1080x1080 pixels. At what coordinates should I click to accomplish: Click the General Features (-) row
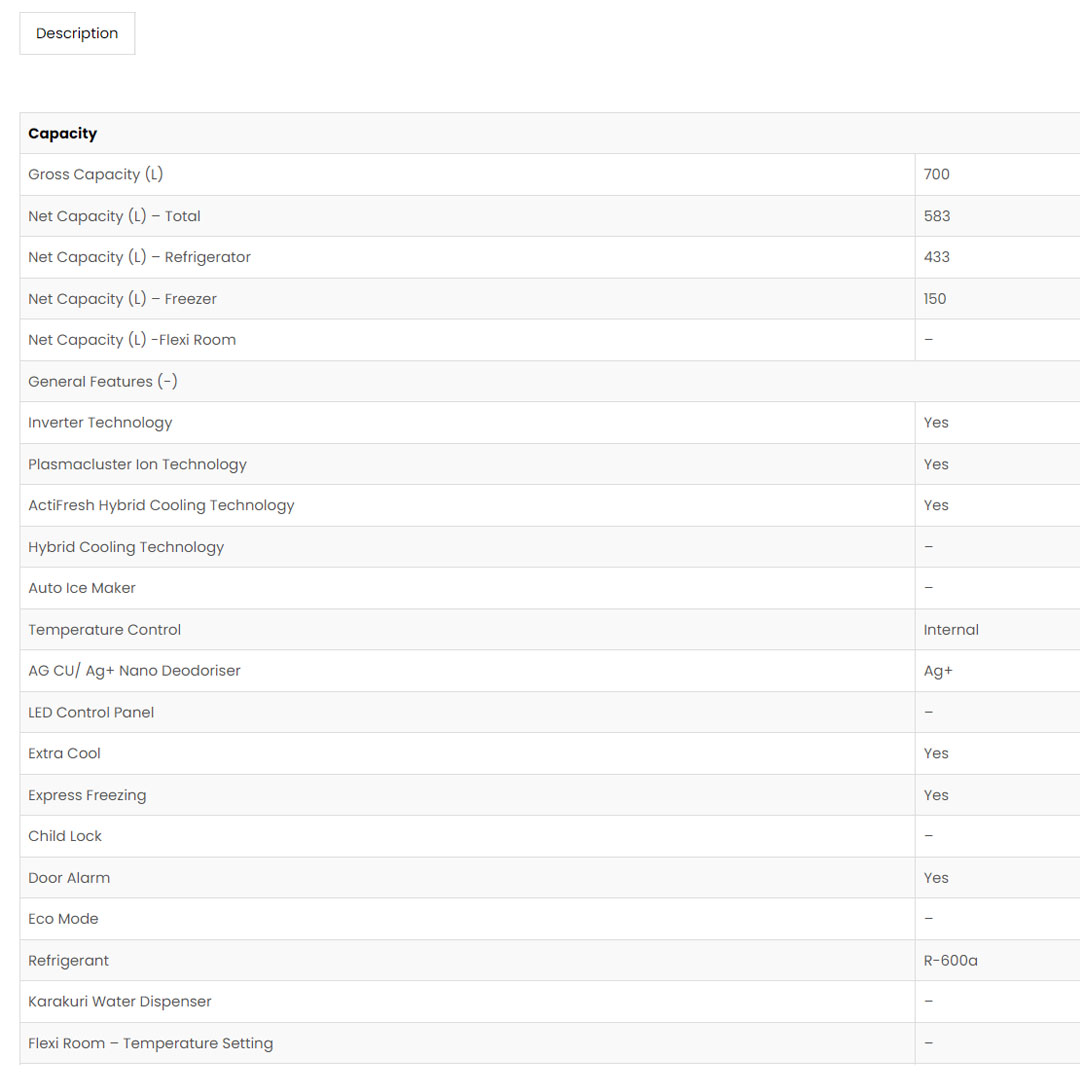[x=103, y=381]
